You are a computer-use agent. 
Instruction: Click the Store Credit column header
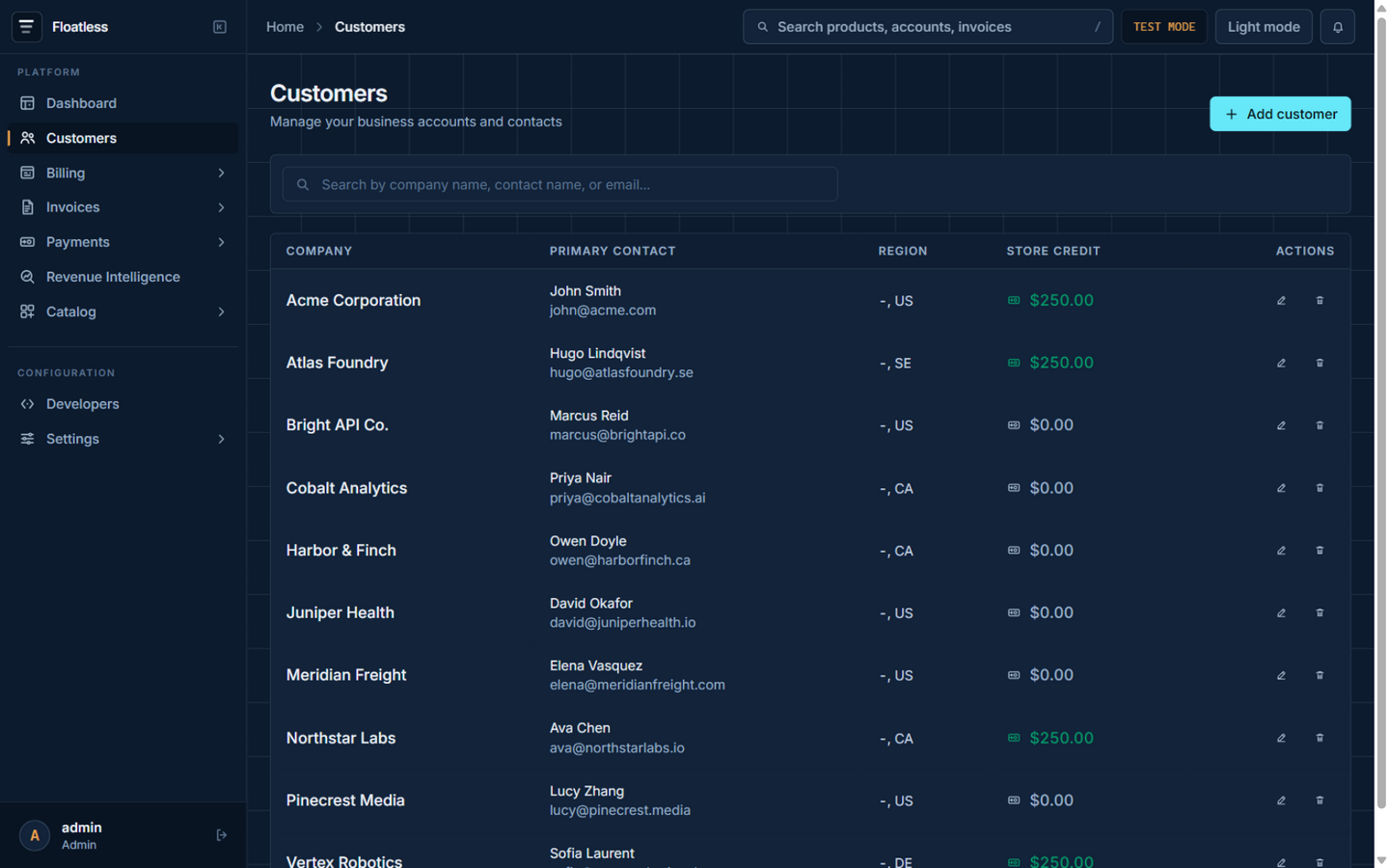(x=1053, y=251)
